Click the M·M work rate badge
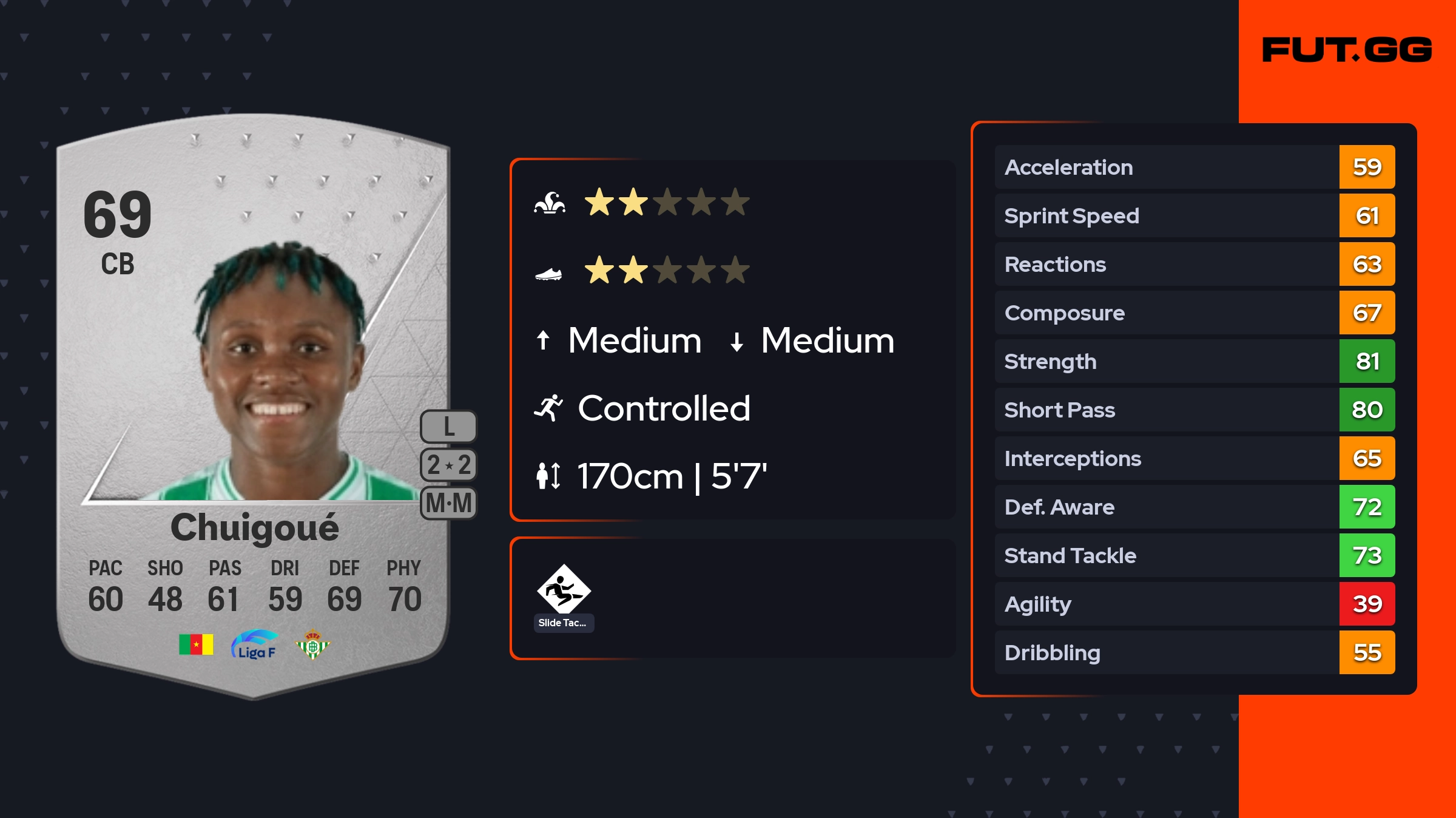Image resolution: width=1456 pixels, height=818 pixels. [x=449, y=503]
